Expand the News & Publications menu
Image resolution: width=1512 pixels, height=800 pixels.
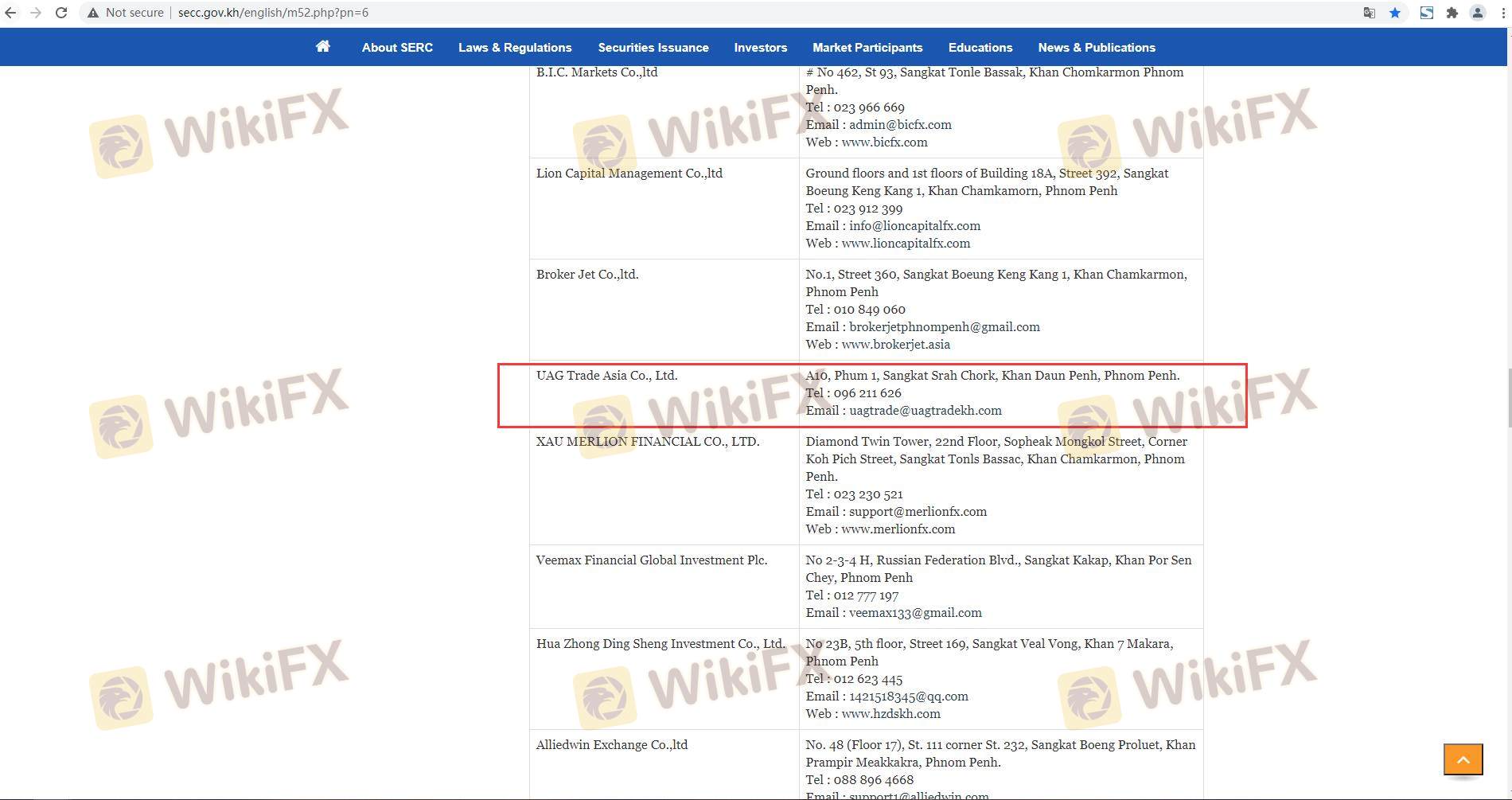1096,48
